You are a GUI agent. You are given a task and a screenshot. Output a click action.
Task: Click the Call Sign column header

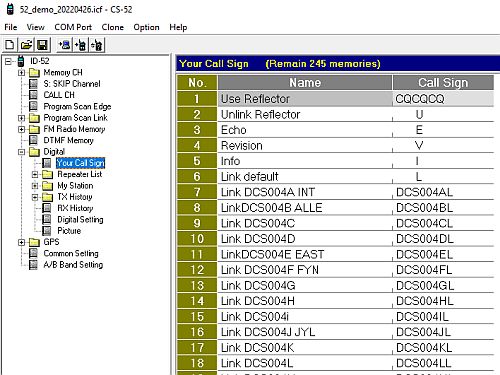[x=443, y=83]
